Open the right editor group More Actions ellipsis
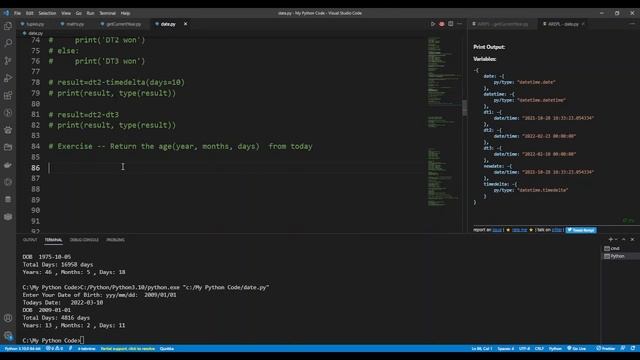Viewport: 640px width, 360px height. 632,24
